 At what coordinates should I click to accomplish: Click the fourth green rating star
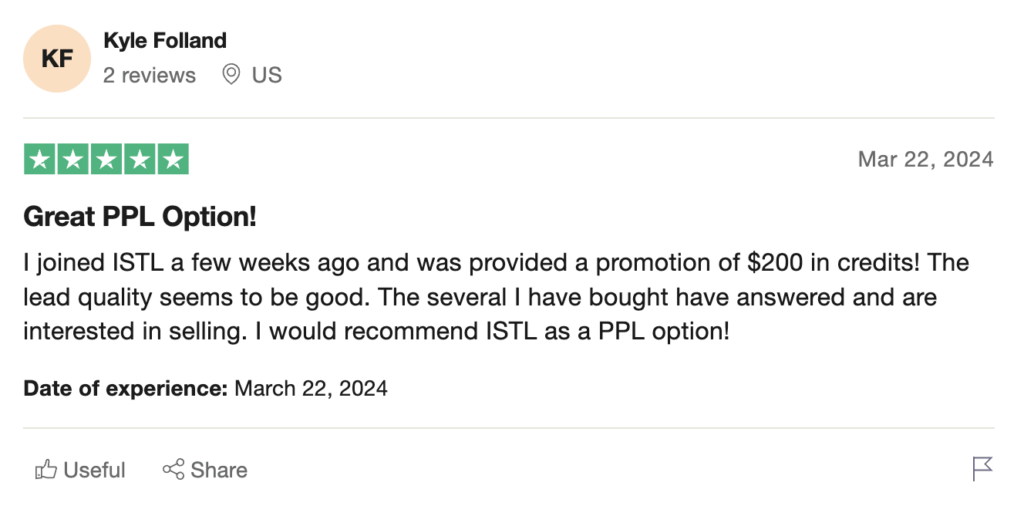point(139,159)
